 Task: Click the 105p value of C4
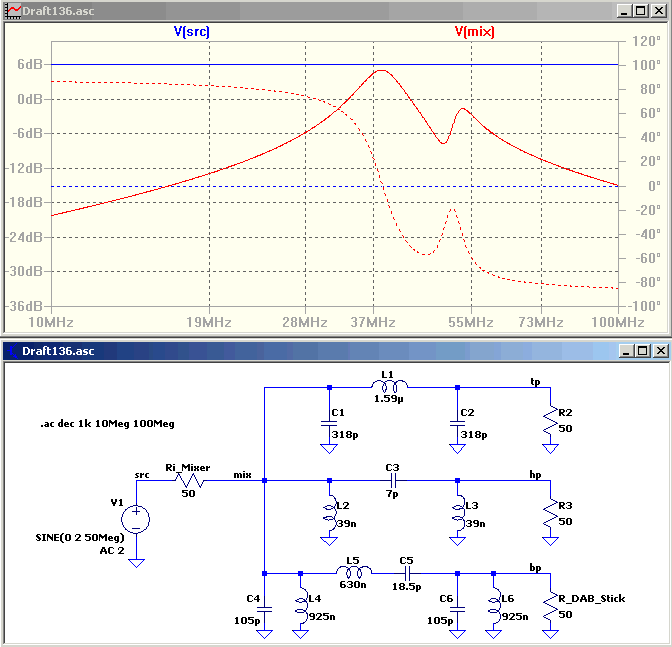(247, 620)
